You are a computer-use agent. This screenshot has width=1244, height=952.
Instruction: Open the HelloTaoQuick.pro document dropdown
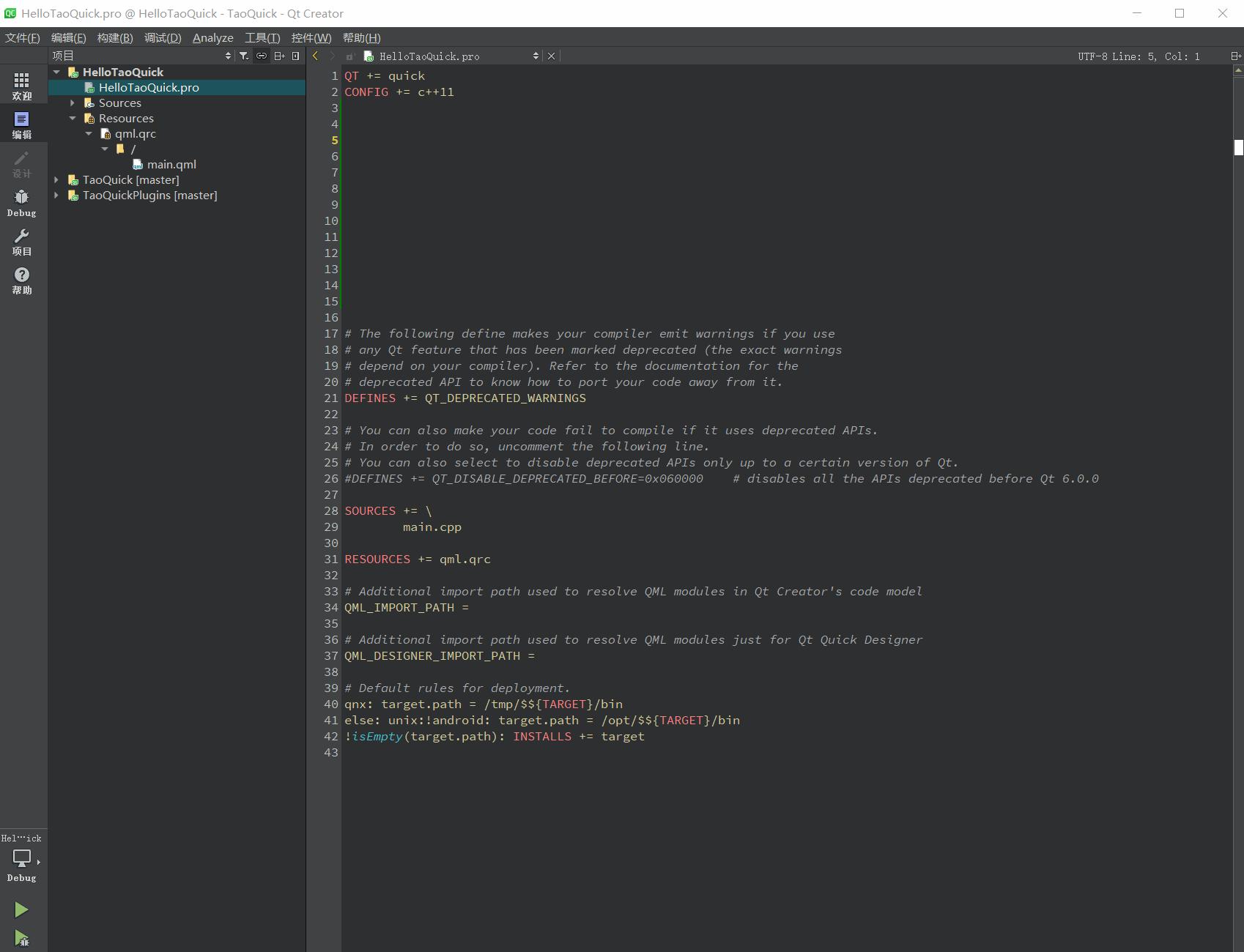[x=536, y=56]
